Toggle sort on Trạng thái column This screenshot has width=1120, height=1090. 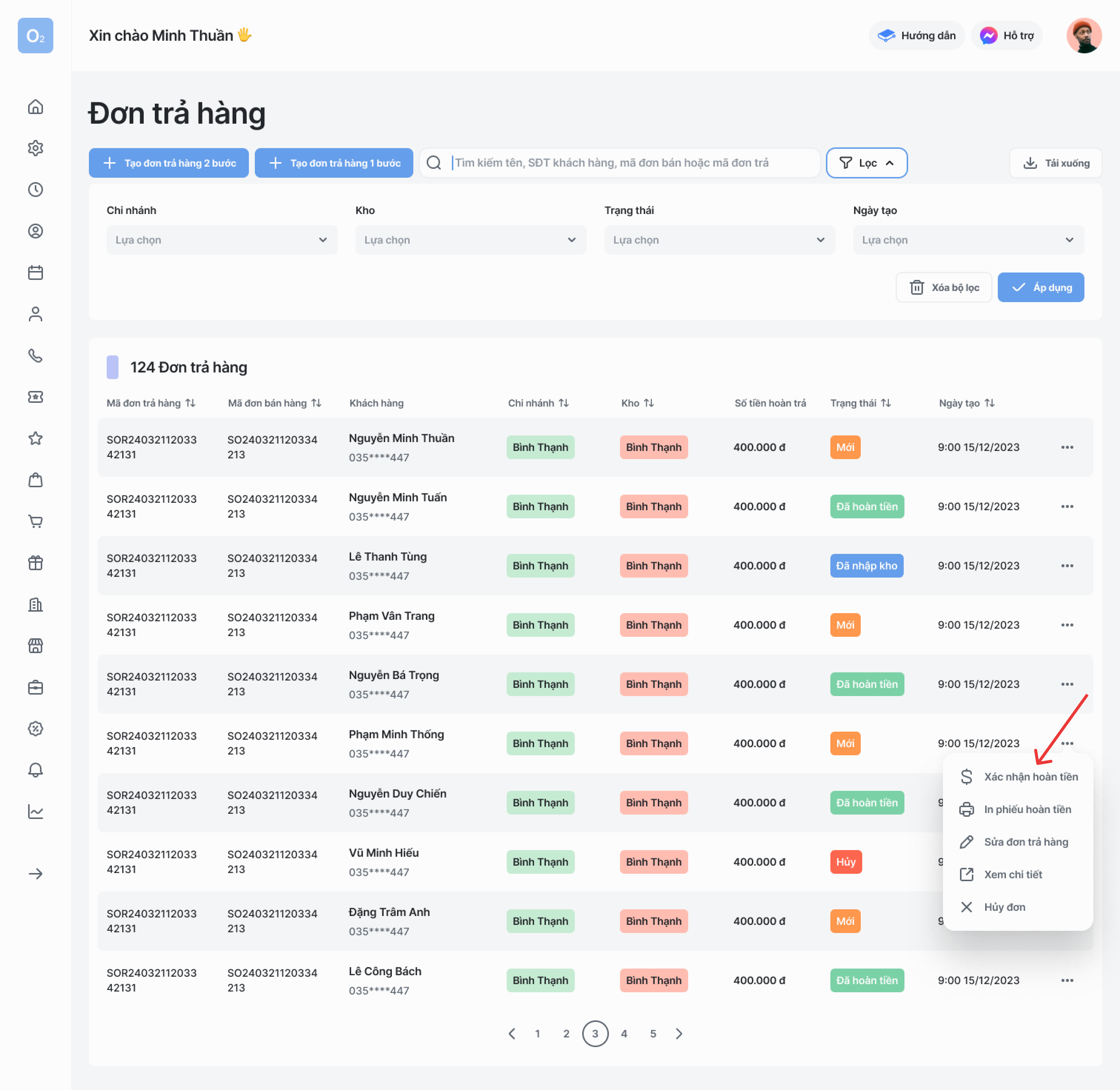click(886, 403)
